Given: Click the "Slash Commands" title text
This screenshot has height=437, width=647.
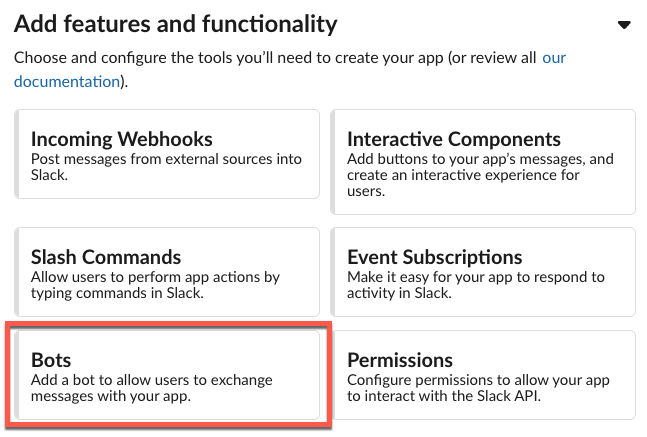Looking at the screenshot, I should point(106,257).
